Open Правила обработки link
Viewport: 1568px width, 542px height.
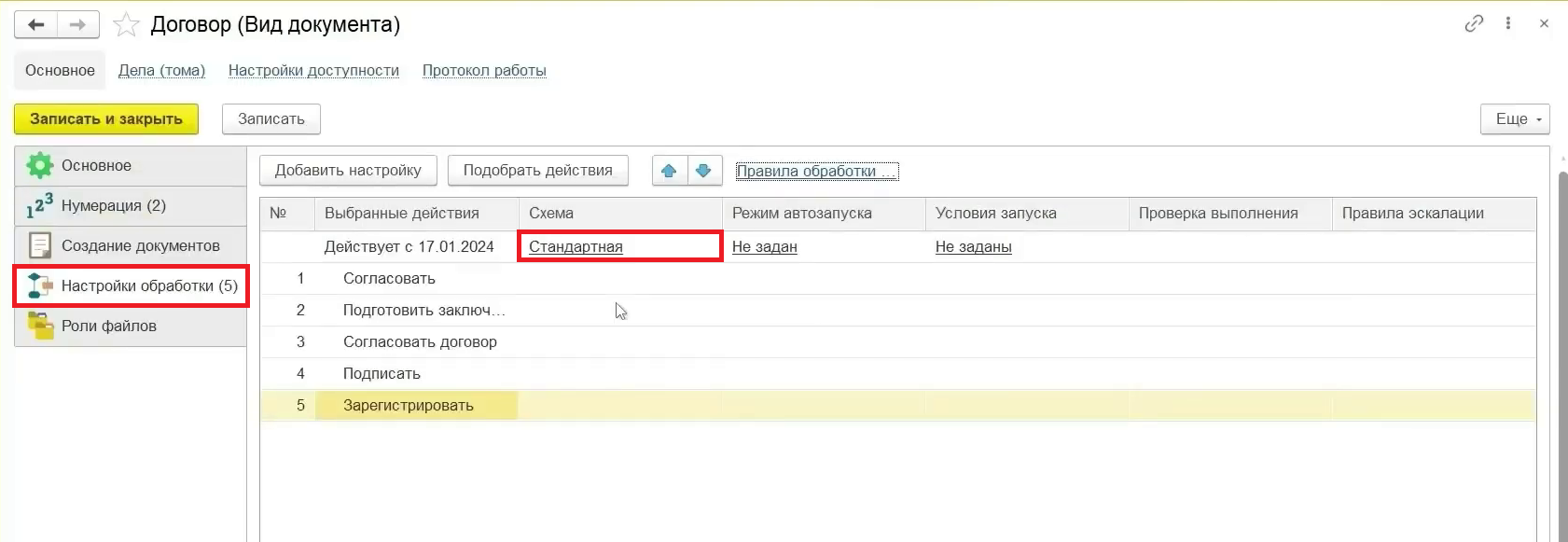[x=816, y=172]
